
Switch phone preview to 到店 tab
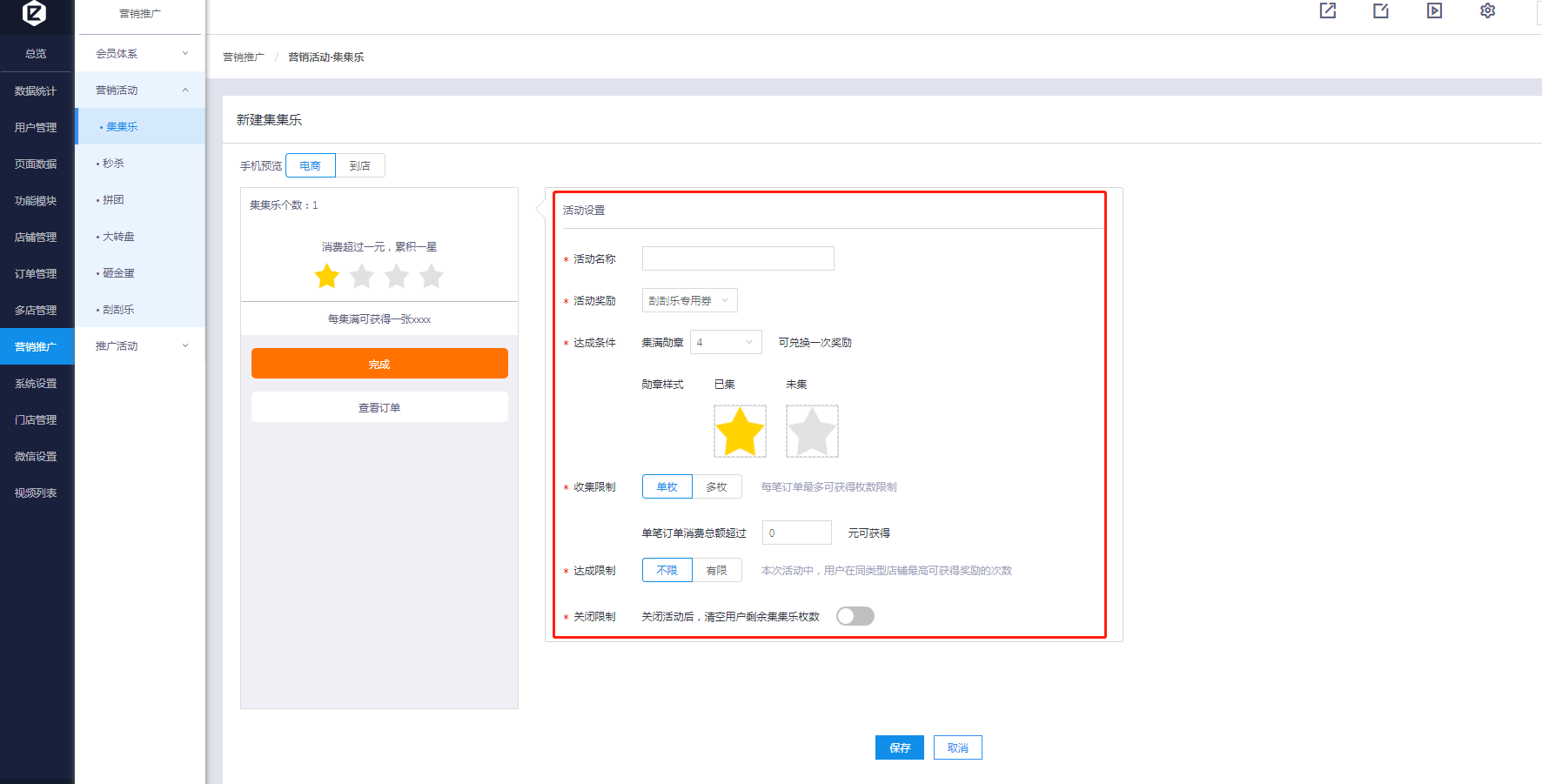click(x=359, y=165)
